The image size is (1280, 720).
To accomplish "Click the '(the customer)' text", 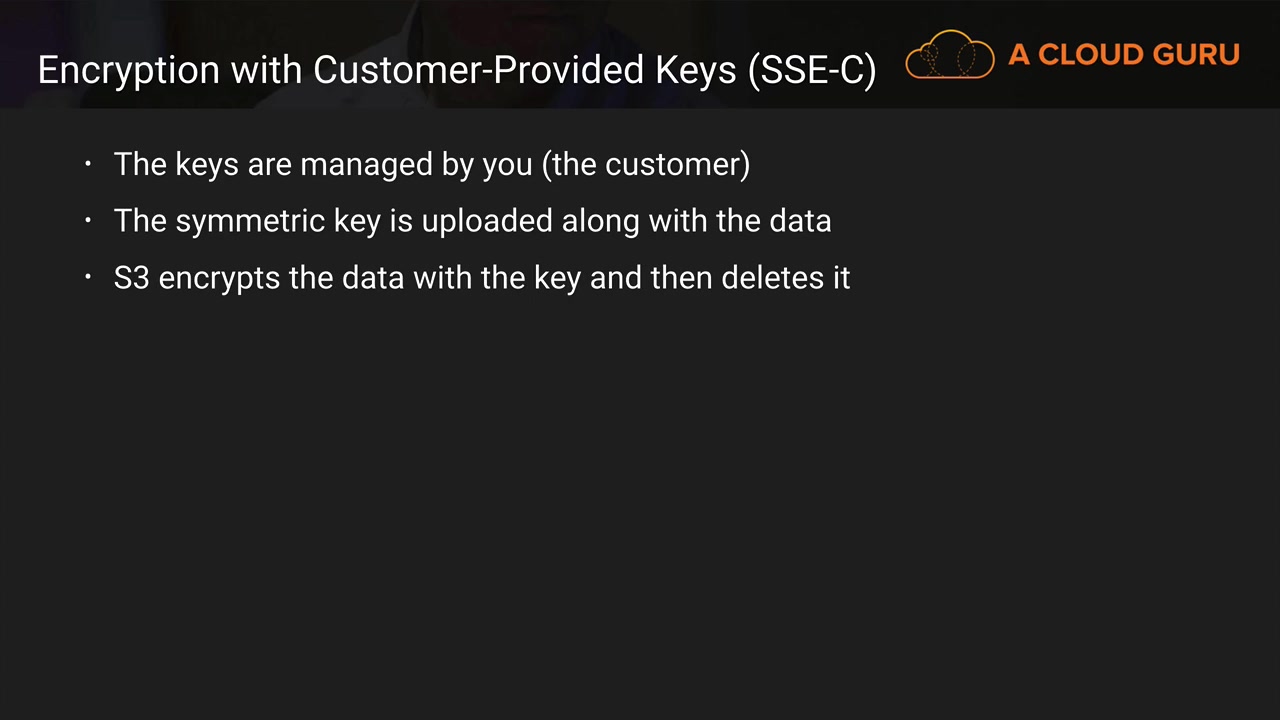I will 646,164.
